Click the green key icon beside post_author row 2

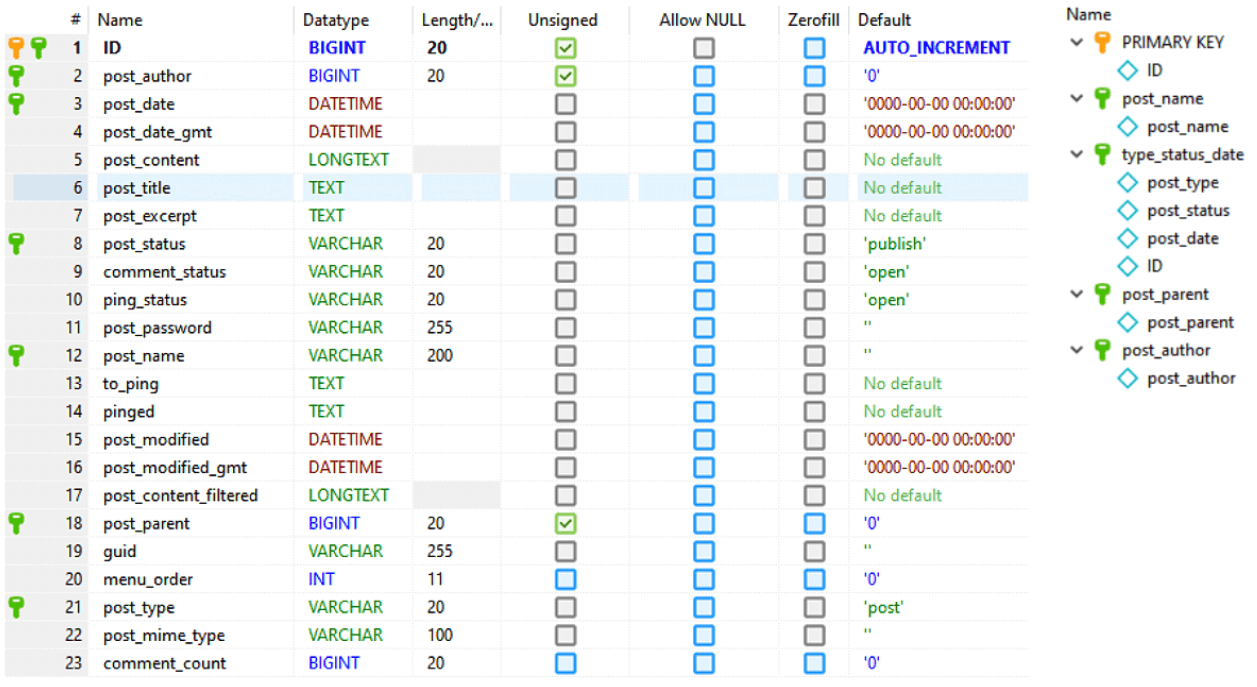pos(16,74)
